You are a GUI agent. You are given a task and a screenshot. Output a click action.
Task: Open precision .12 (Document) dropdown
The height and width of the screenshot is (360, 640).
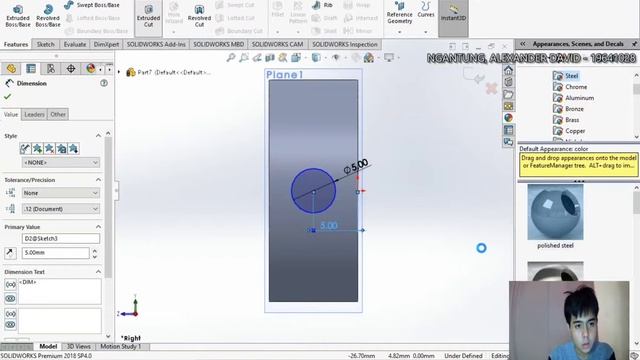tap(60, 209)
